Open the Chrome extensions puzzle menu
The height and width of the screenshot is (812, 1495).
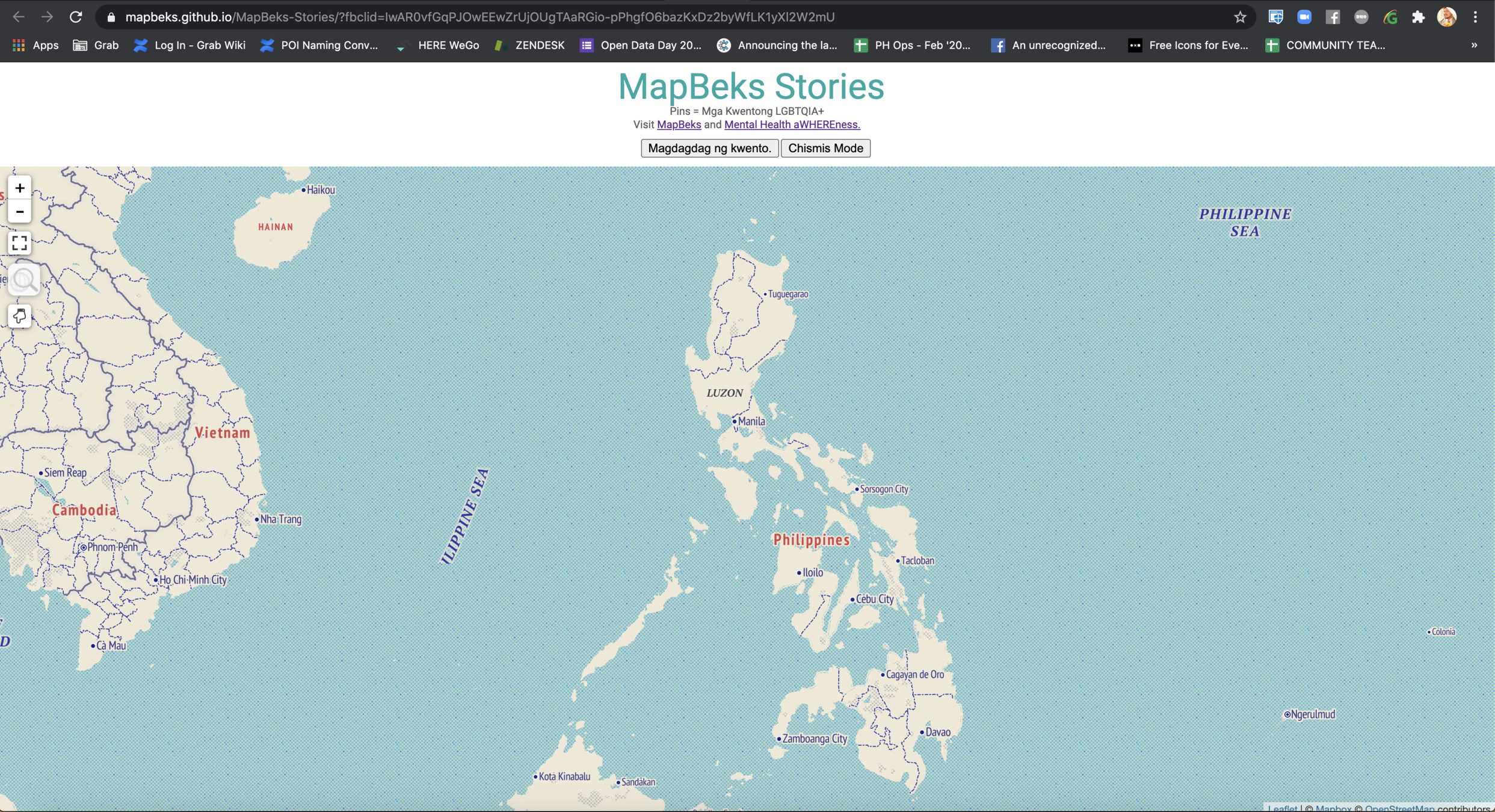(1418, 17)
